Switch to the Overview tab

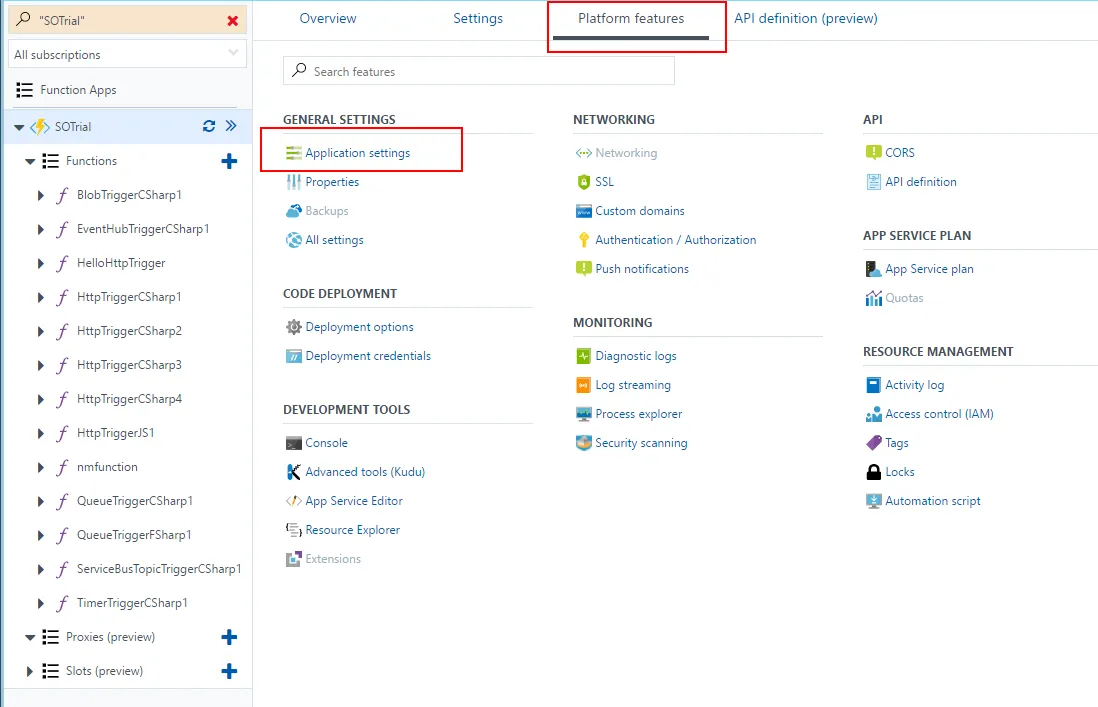328,19
